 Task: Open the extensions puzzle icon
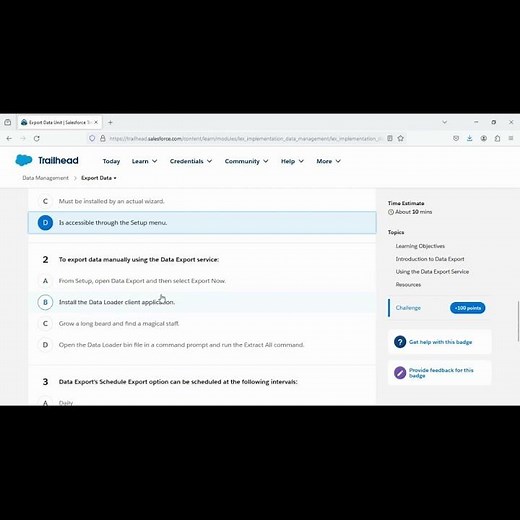(x=497, y=138)
